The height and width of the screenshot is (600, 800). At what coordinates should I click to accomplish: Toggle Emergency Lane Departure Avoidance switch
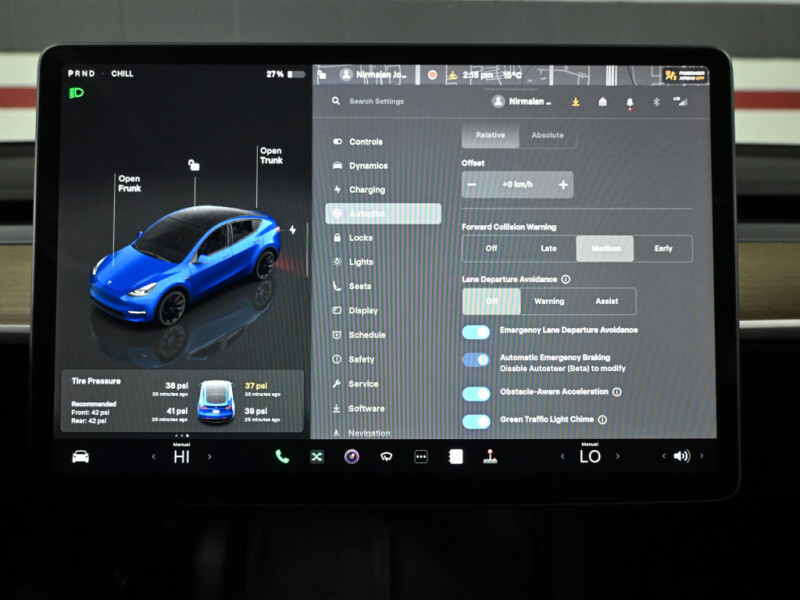coord(476,332)
